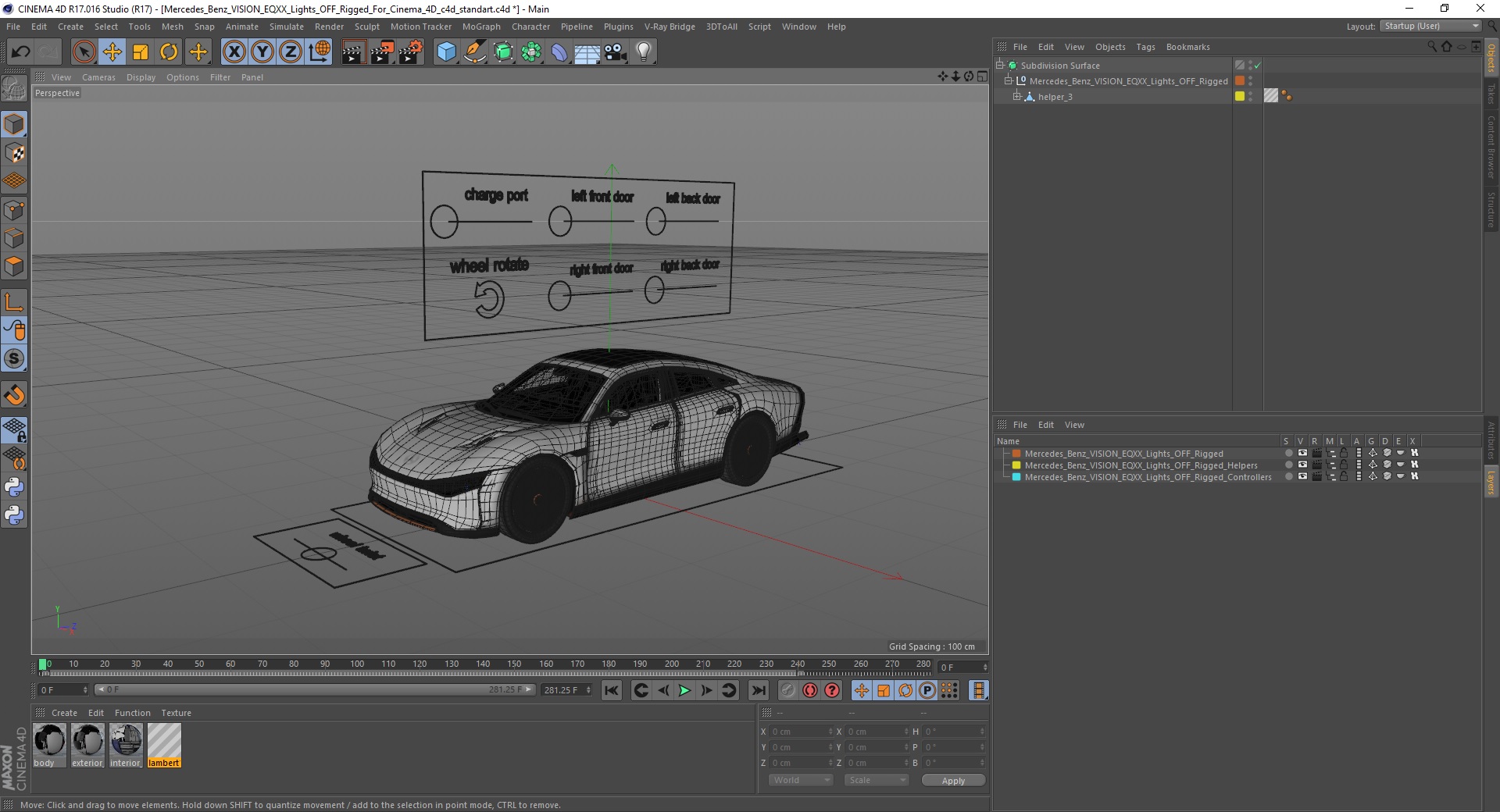The height and width of the screenshot is (812, 1500).
Task: Click the Undo arrow icon
Action: pos(20,52)
